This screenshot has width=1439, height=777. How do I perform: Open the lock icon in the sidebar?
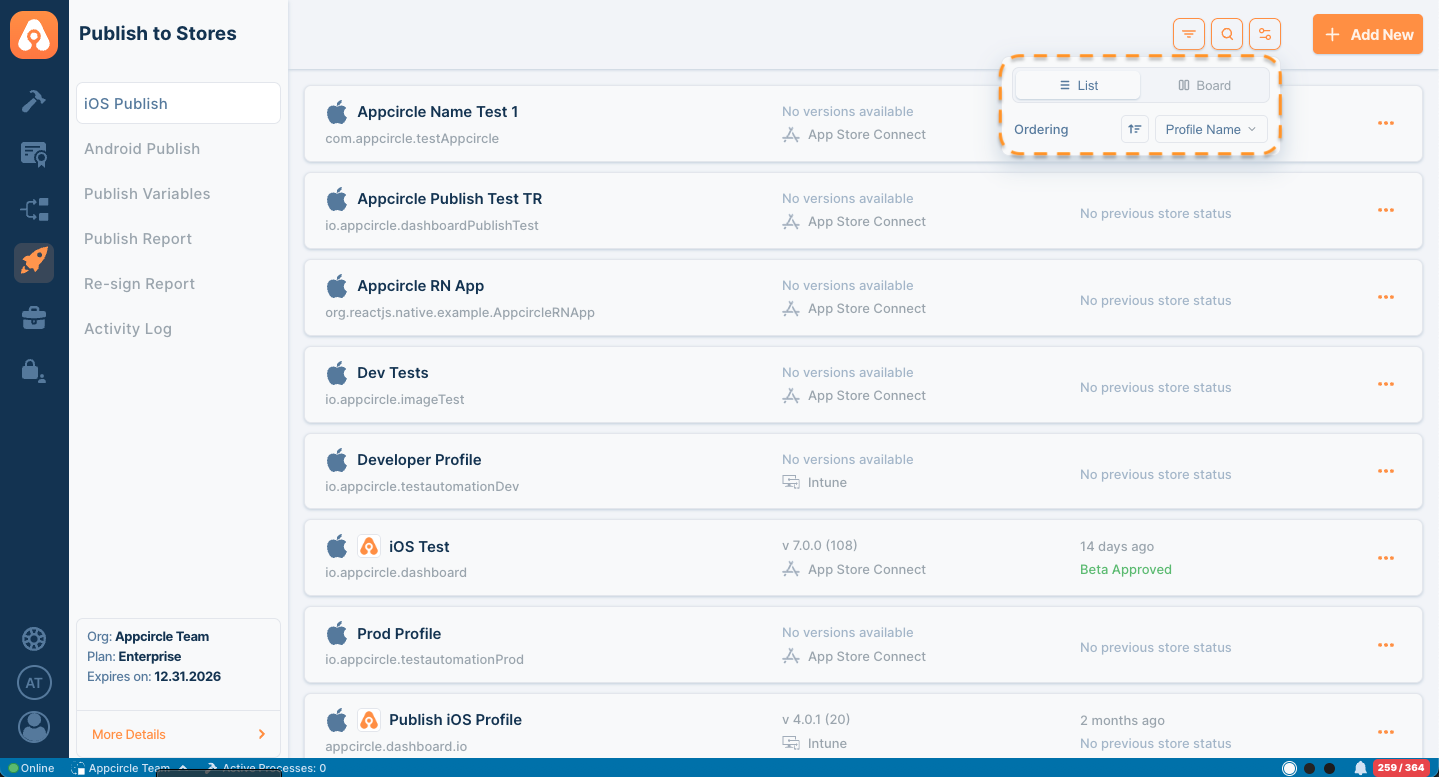tap(34, 371)
